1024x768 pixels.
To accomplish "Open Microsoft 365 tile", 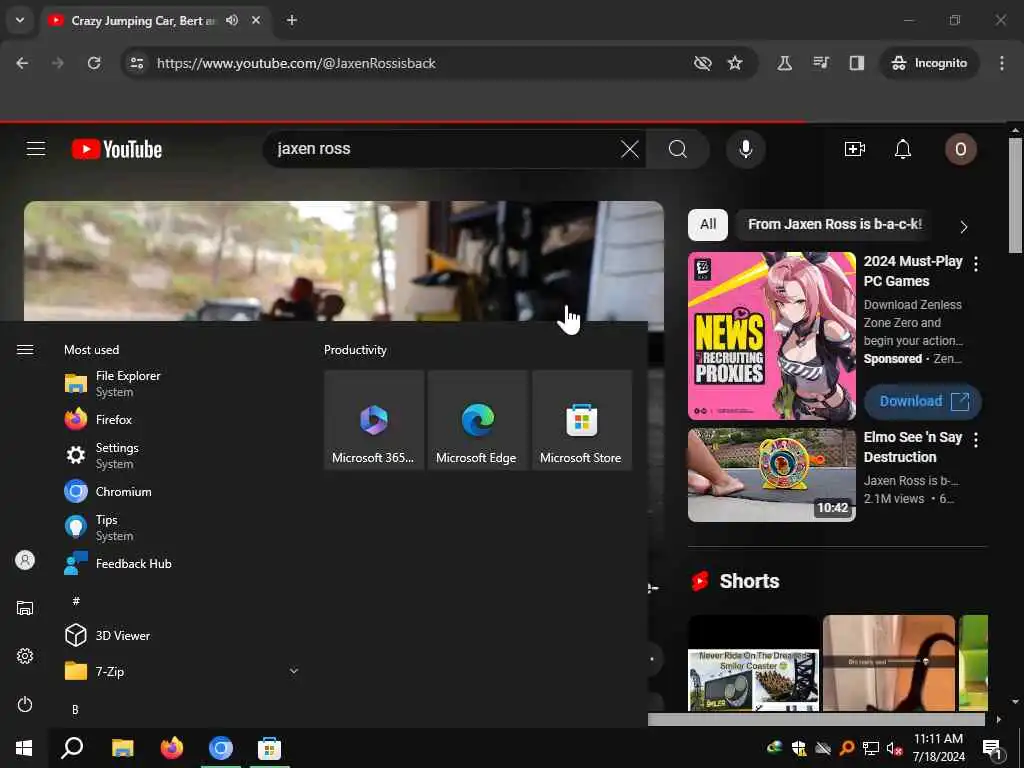I will (x=374, y=419).
